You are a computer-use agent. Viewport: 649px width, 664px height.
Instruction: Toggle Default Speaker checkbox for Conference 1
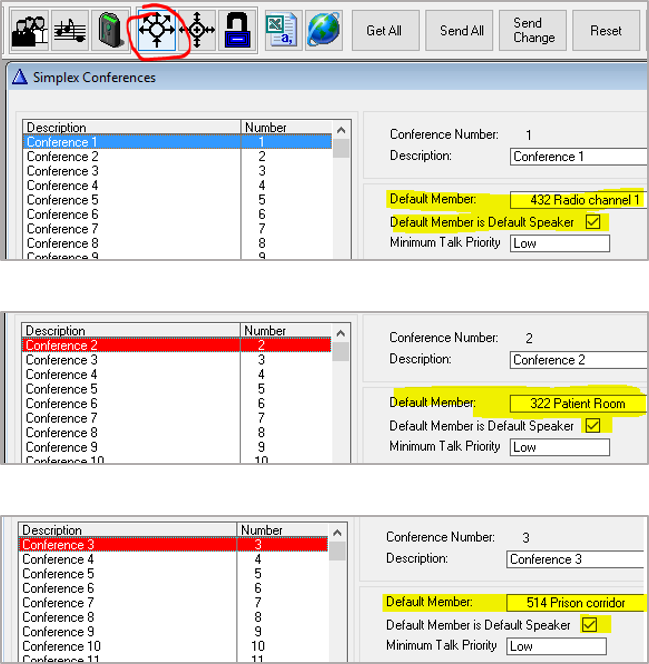(593, 222)
